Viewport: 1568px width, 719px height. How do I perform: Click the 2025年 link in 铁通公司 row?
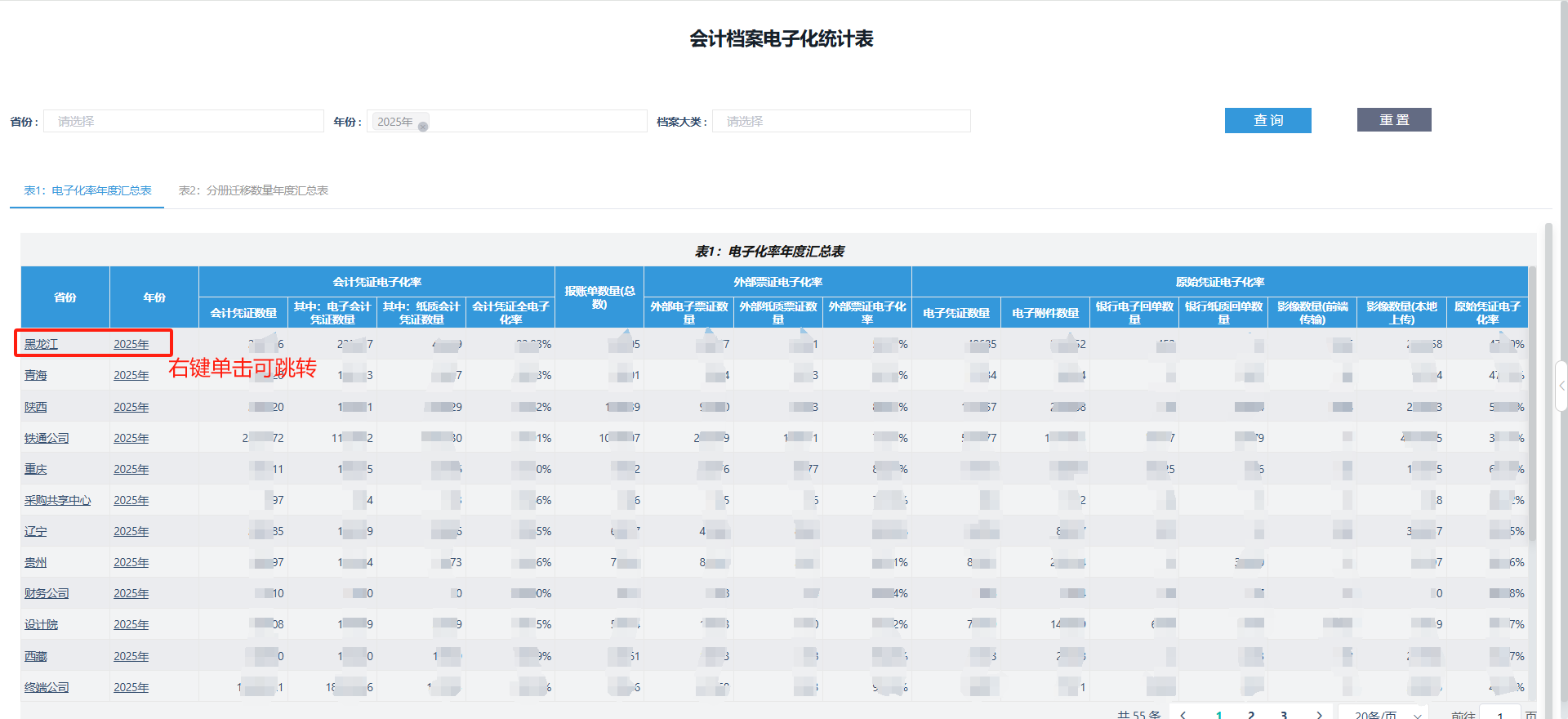point(131,438)
